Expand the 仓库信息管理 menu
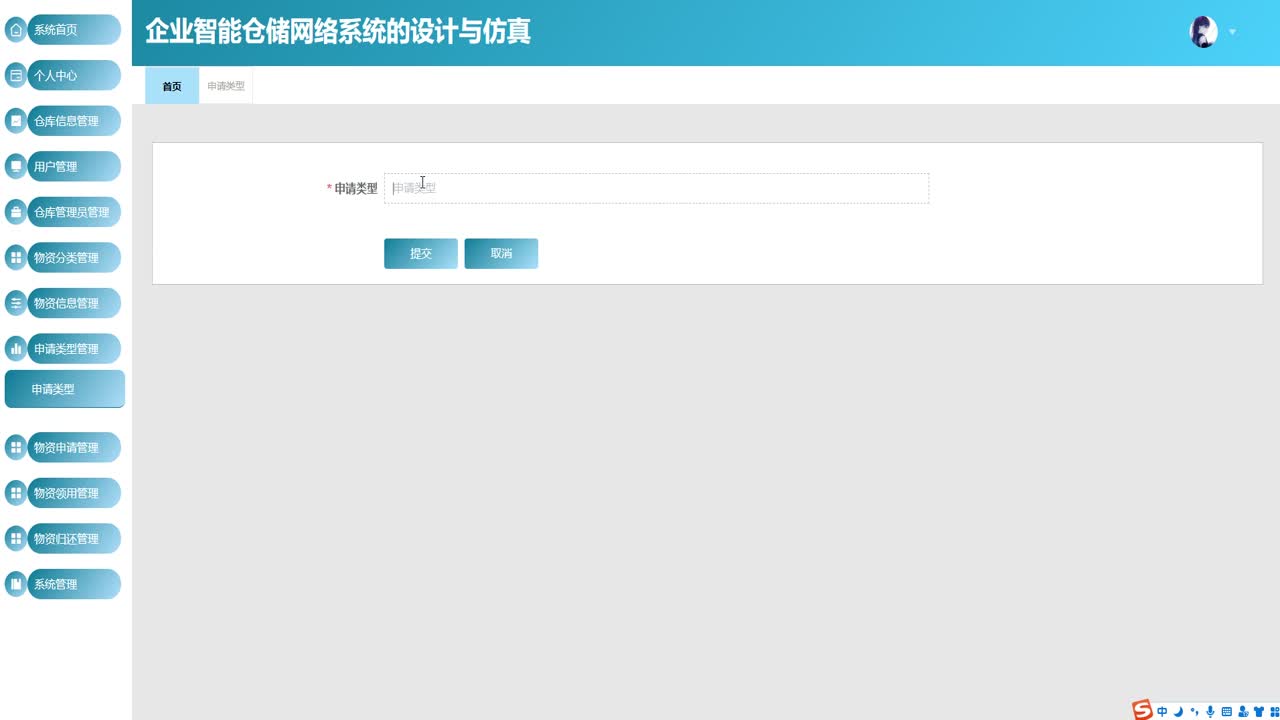 pyautogui.click(x=74, y=121)
